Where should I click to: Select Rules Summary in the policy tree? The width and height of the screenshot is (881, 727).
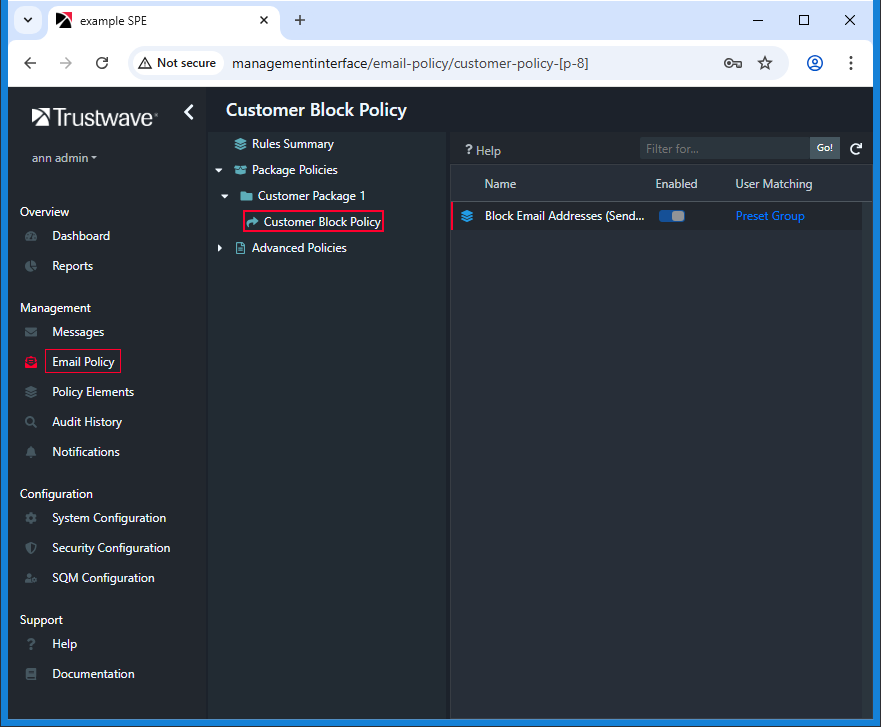[x=292, y=144]
